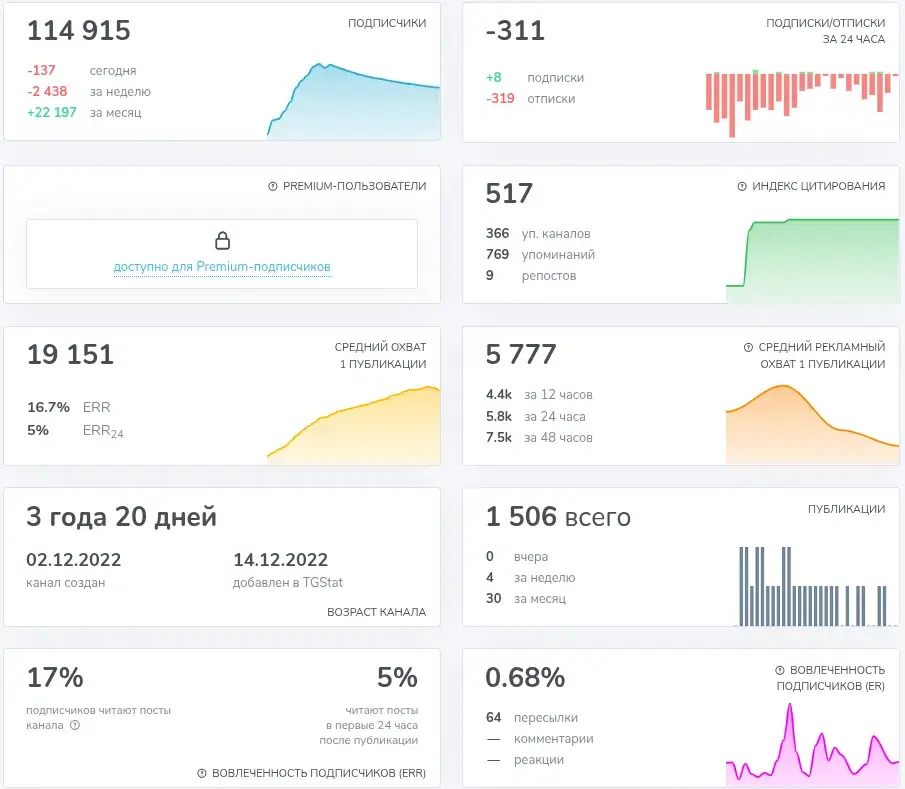Viewport: 905px width, 789px height.
Task: Click the '5% ERR24' row
Action: pos(75,431)
